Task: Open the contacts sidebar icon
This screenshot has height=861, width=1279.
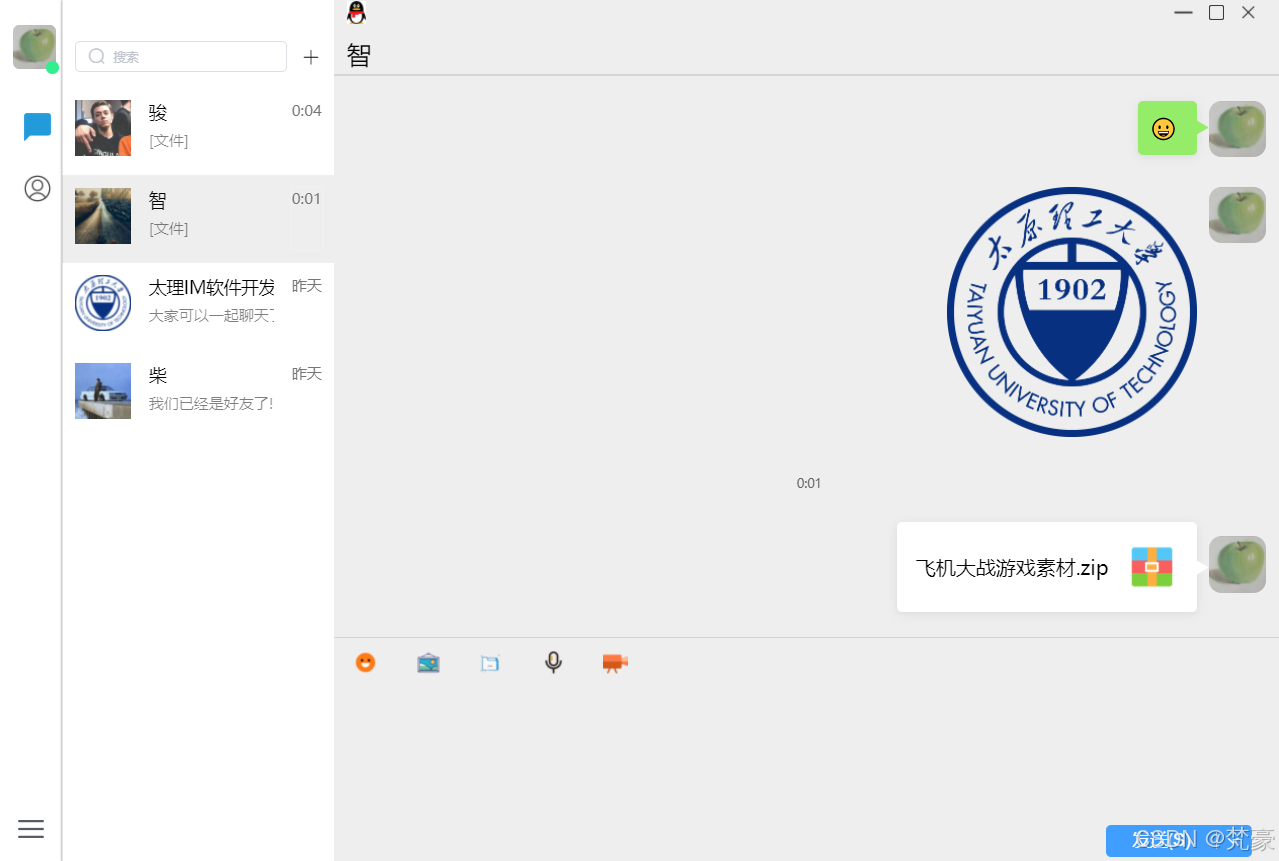Action: tap(37, 188)
